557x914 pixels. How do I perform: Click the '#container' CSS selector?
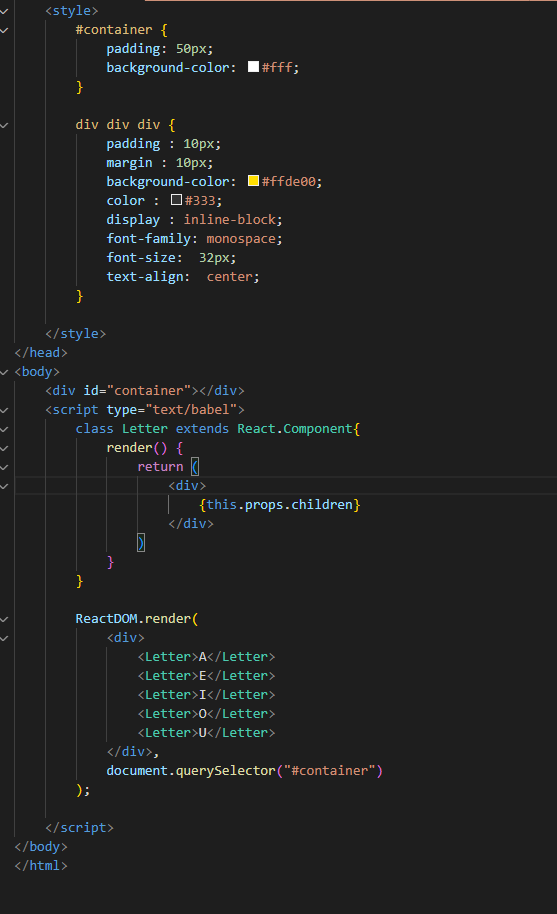[114, 30]
